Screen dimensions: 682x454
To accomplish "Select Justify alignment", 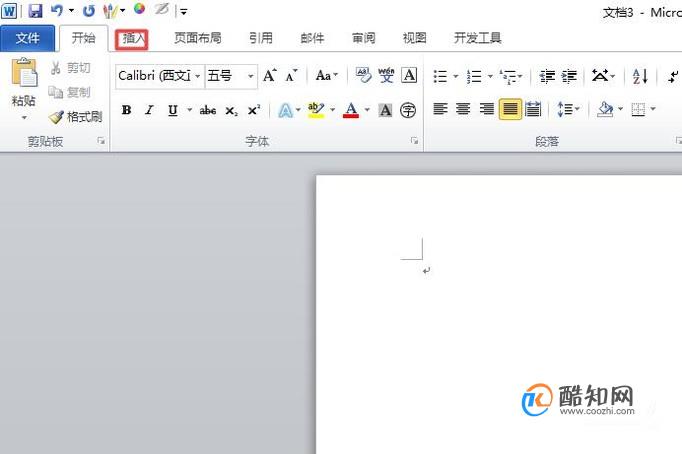I will point(510,109).
